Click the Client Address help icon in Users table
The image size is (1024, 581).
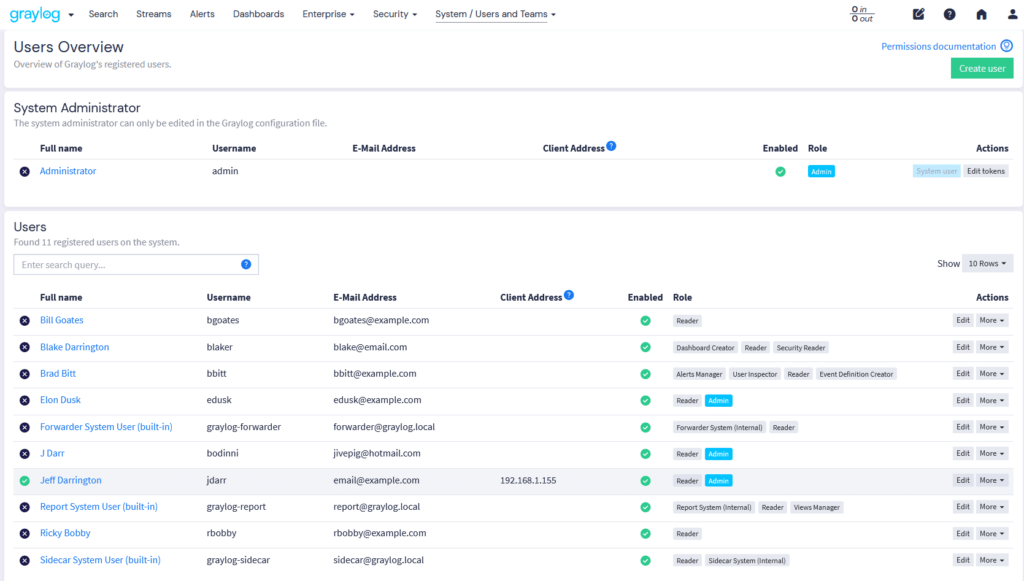click(x=569, y=296)
